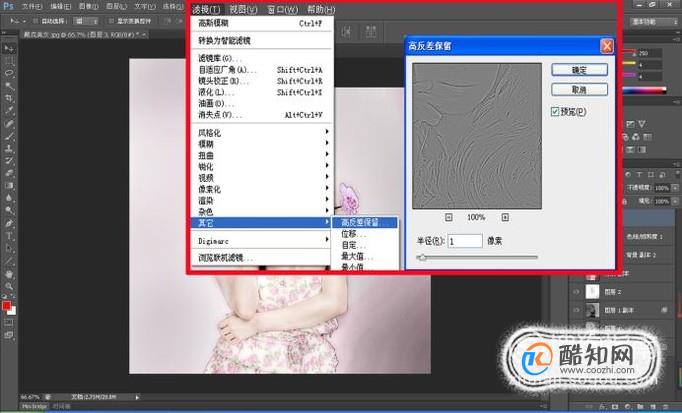Choose 位移 in the 其它 submenu
Screen dimensions: 682x413
364,234
